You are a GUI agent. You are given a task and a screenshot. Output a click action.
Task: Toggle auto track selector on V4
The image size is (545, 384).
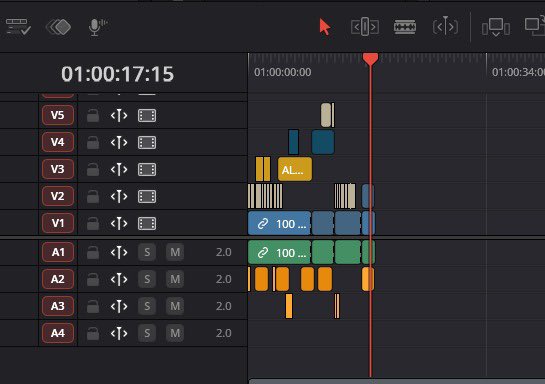(119, 142)
